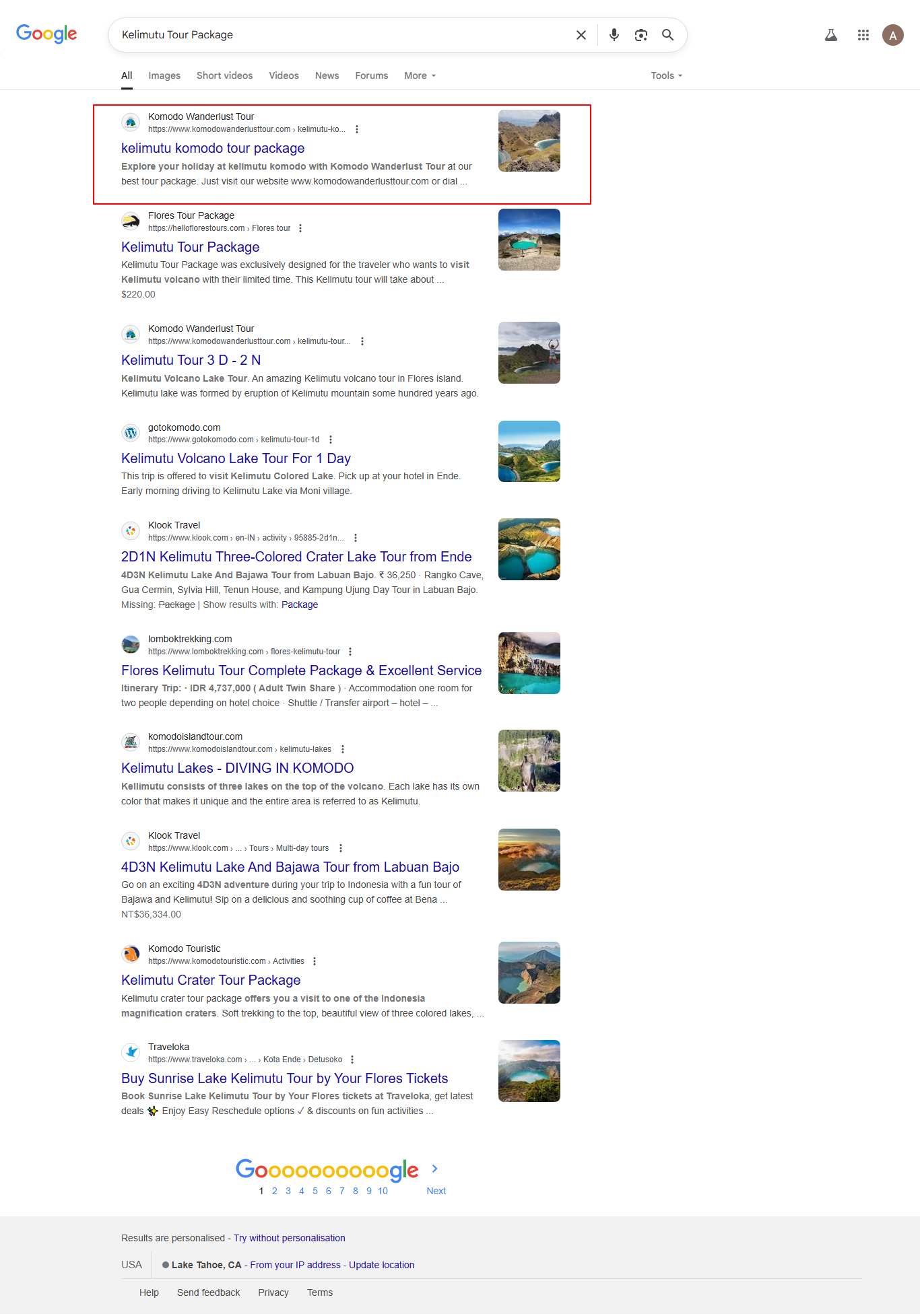Open options for komodoislandtour.com result

coord(343,749)
